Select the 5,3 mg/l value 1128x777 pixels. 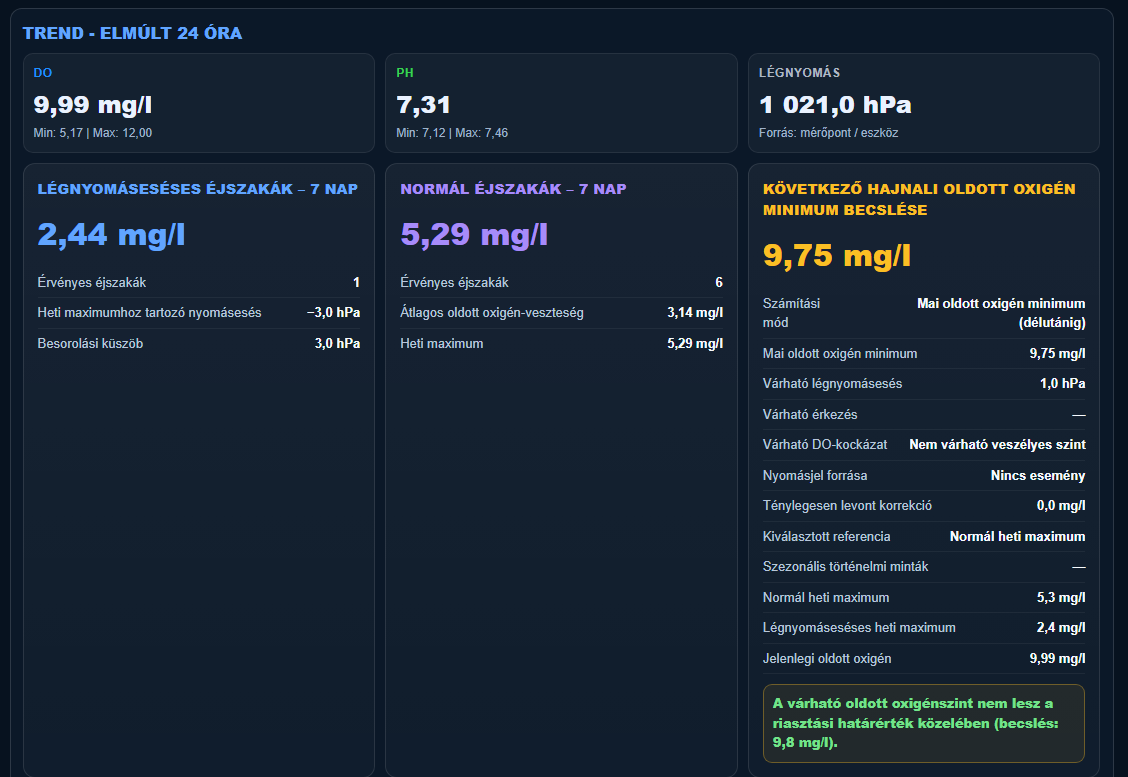pyautogui.click(x=1061, y=598)
